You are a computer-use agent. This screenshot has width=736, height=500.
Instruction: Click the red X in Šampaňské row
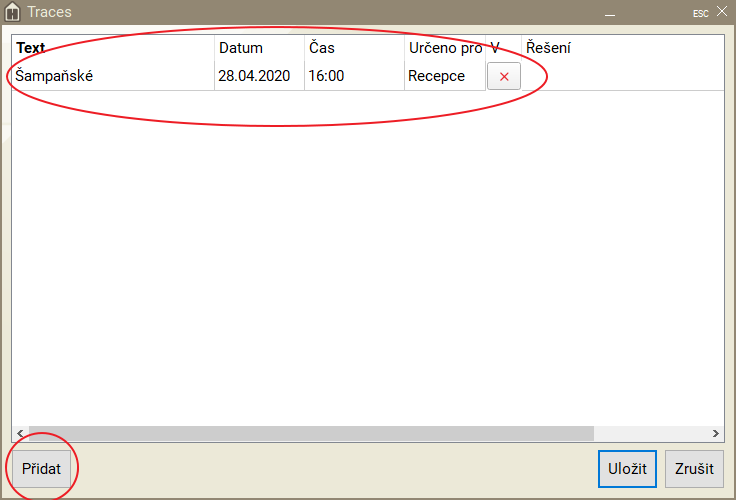[x=503, y=77]
